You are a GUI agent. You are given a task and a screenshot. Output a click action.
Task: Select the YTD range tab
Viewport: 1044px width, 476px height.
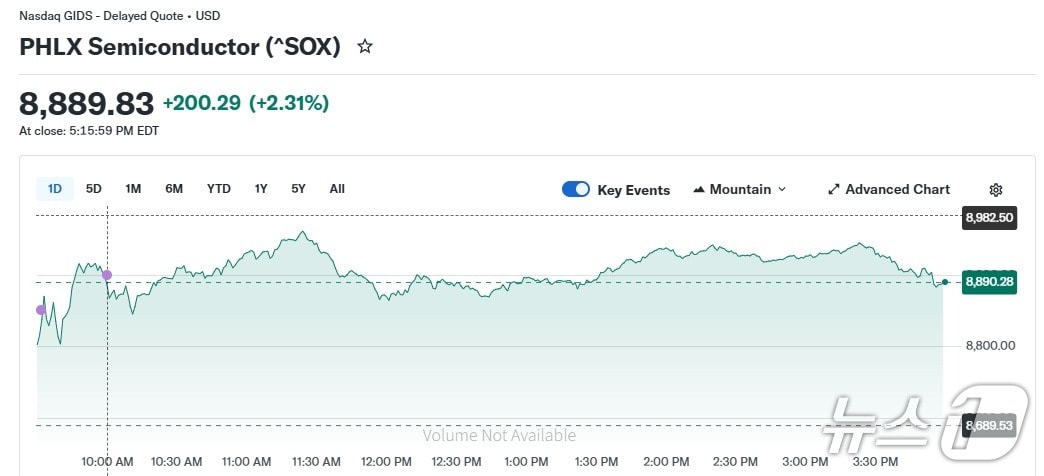pos(219,188)
